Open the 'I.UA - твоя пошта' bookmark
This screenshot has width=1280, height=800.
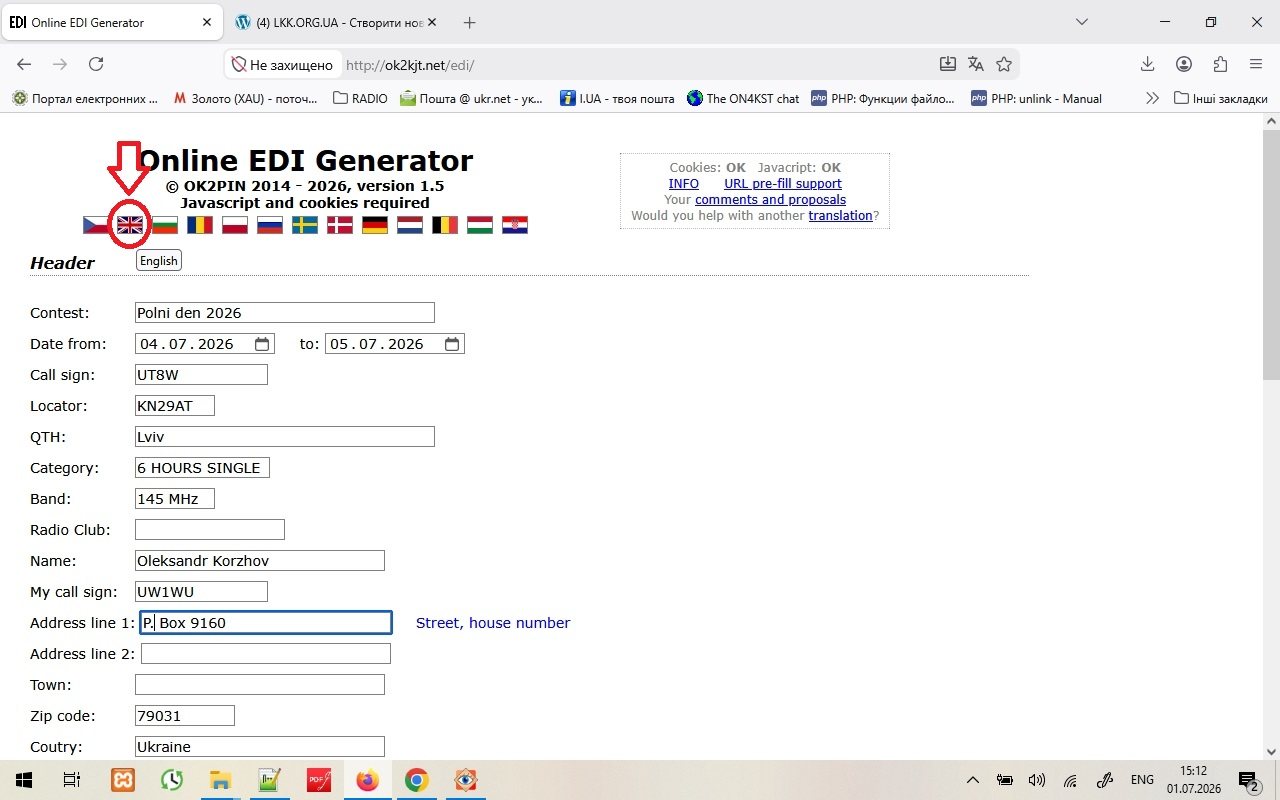pyautogui.click(x=617, y=98)
